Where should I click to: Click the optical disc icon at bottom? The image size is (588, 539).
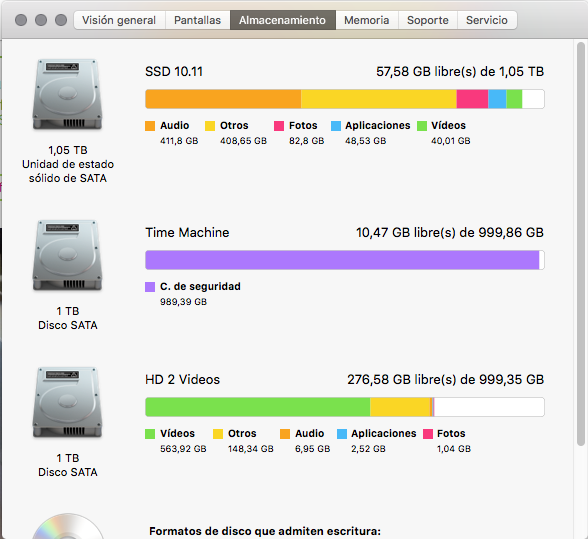(68, 526)
